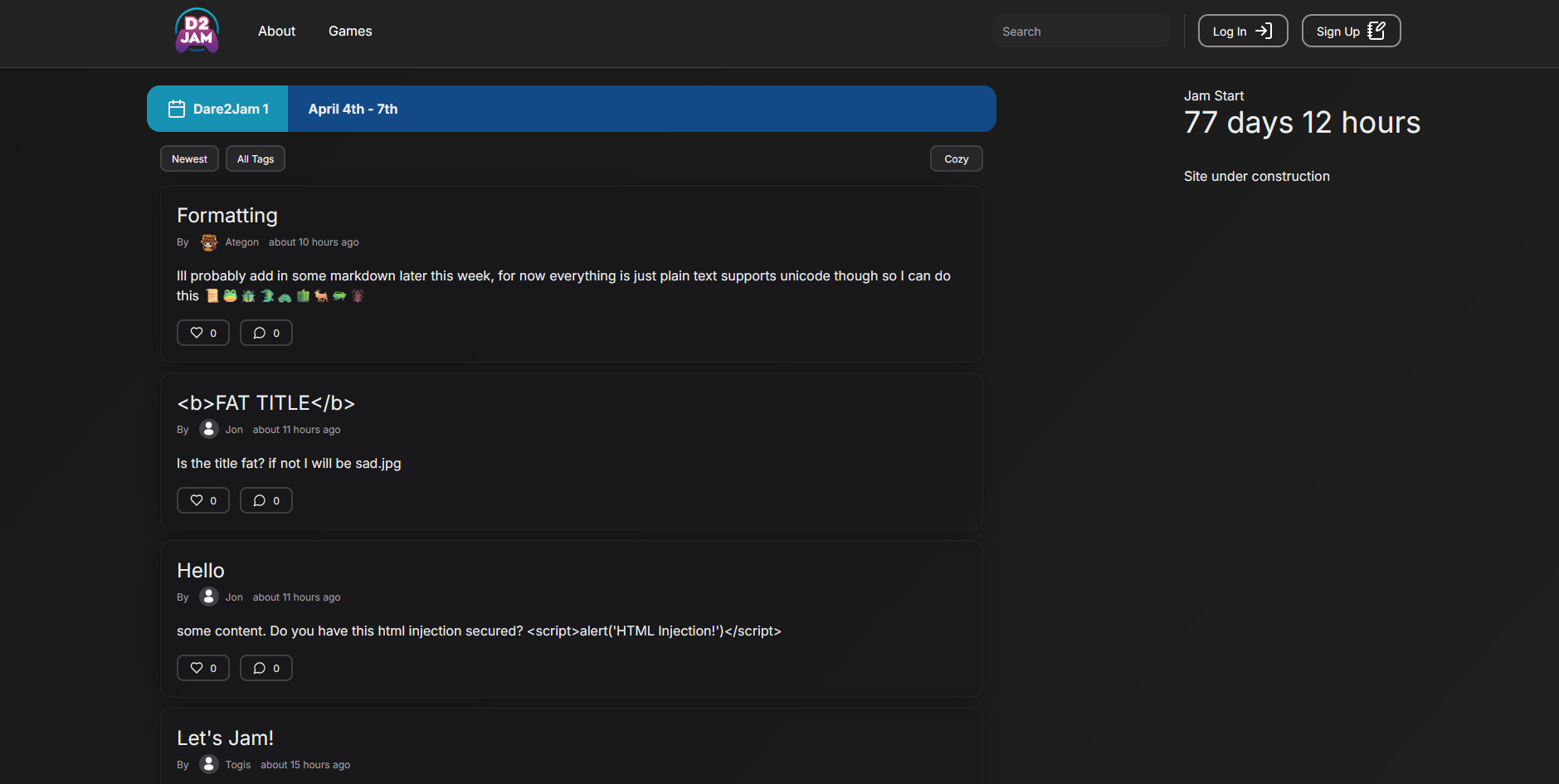Viewport: 1559px width, 784px height.
Task: Open the Games page
Action: point(350,31)
